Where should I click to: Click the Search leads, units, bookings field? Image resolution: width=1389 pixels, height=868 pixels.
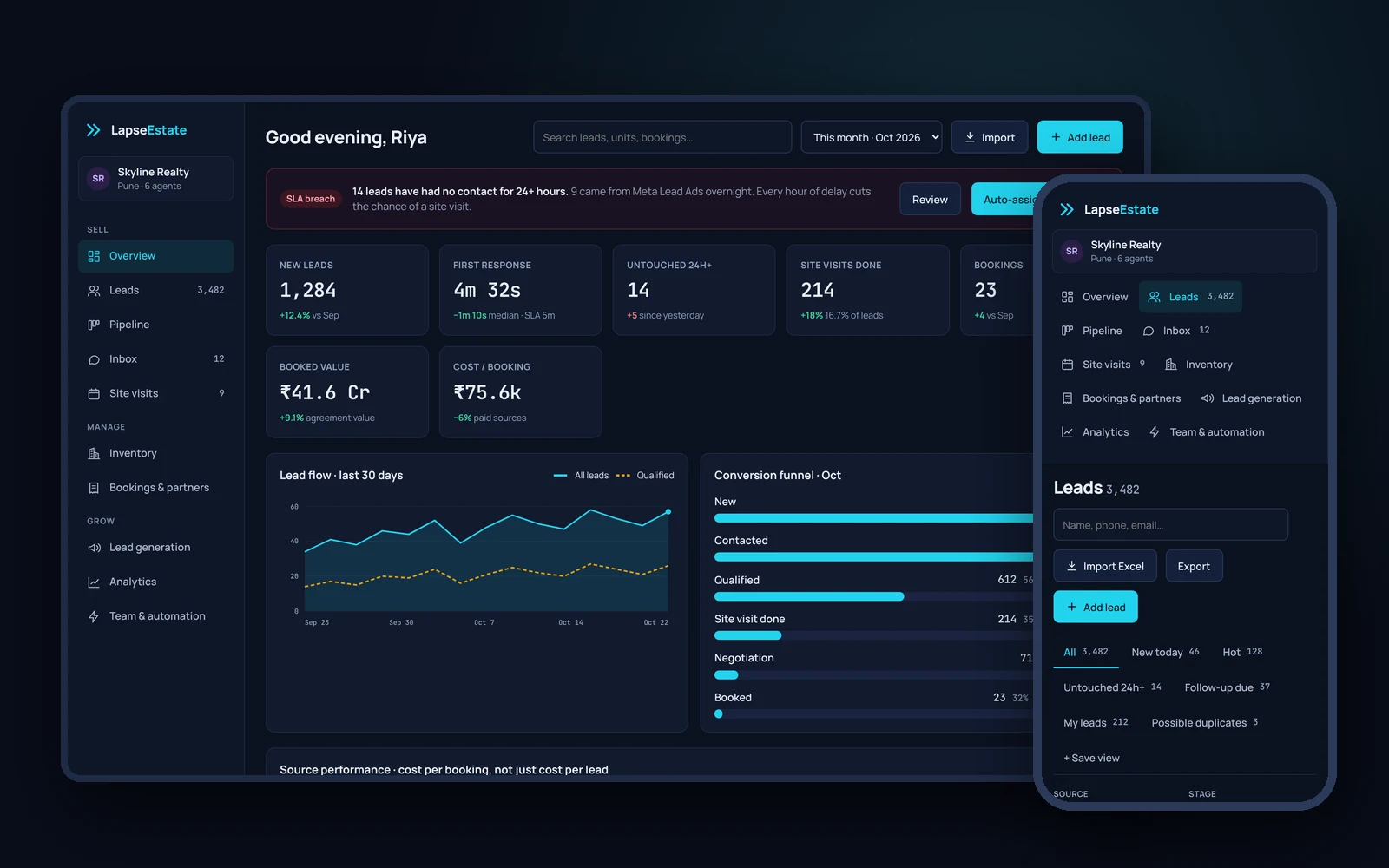662,137
